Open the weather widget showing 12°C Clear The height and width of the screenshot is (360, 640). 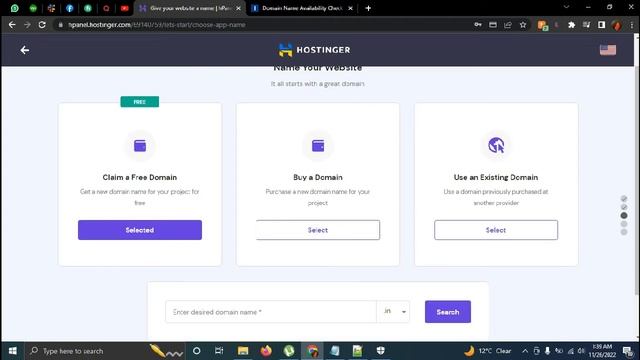tap(488, 351)
